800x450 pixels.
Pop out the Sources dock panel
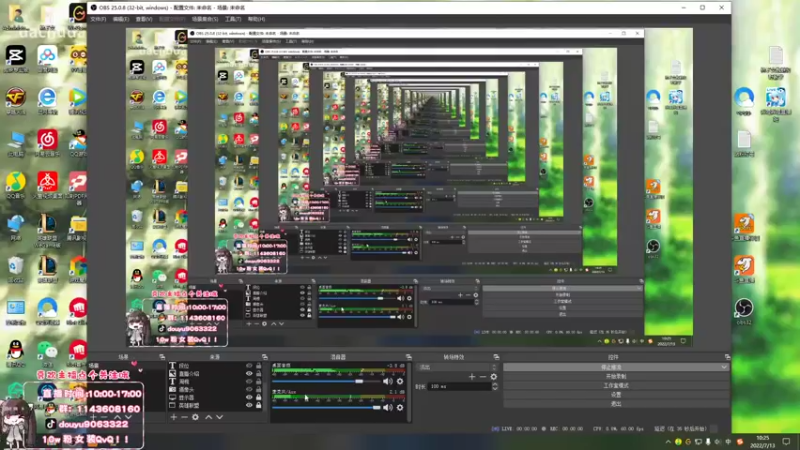(264, 357)
